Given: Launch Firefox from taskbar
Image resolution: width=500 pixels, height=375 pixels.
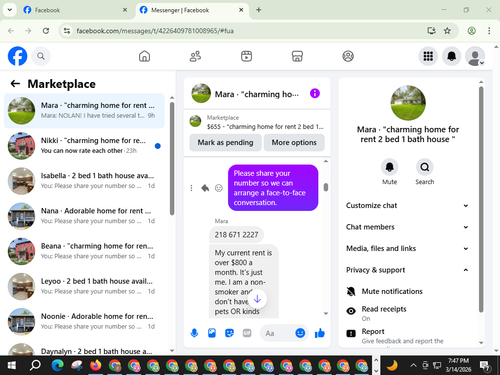Looking at the screenshot, I should 96,365.
